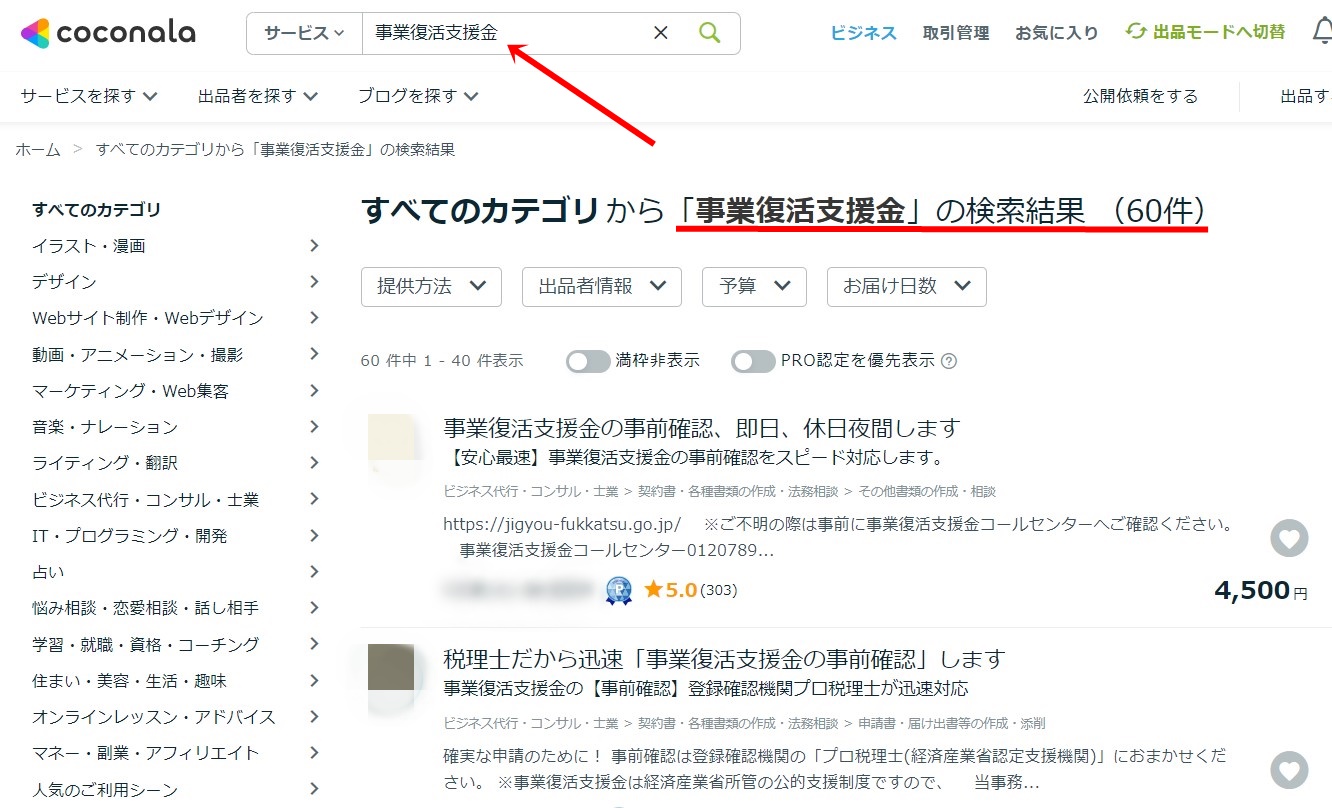
Task: Click the 出品モードへ切替 switch icon
Action: coord(1136,32)
